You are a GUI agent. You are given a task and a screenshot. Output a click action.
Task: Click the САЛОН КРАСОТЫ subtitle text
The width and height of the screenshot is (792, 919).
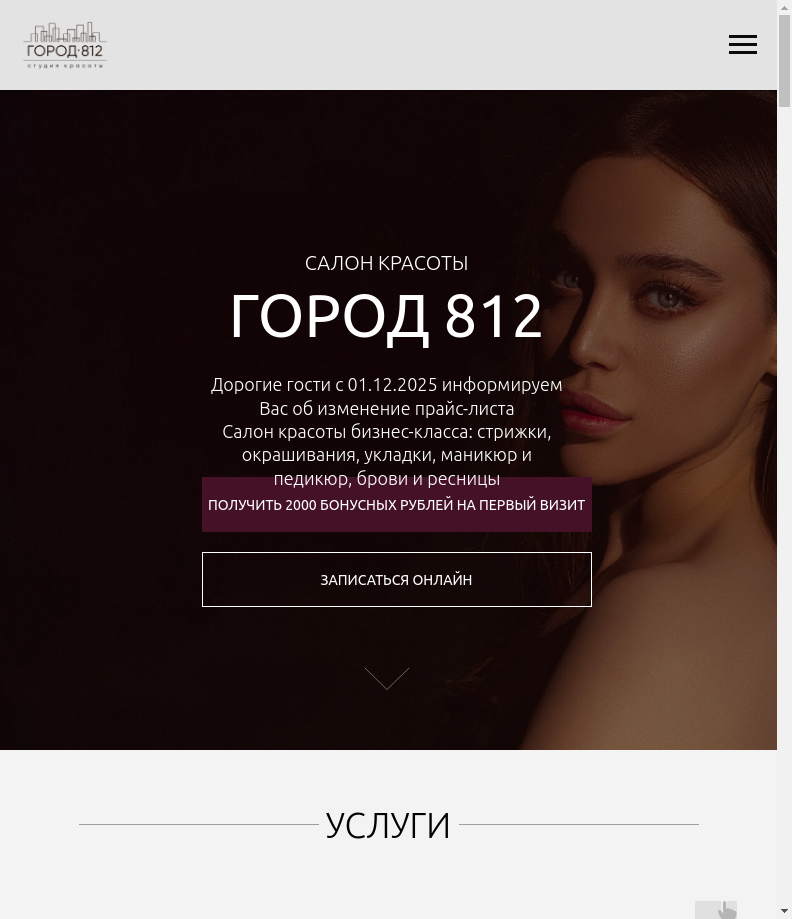[x=386, y=263]
